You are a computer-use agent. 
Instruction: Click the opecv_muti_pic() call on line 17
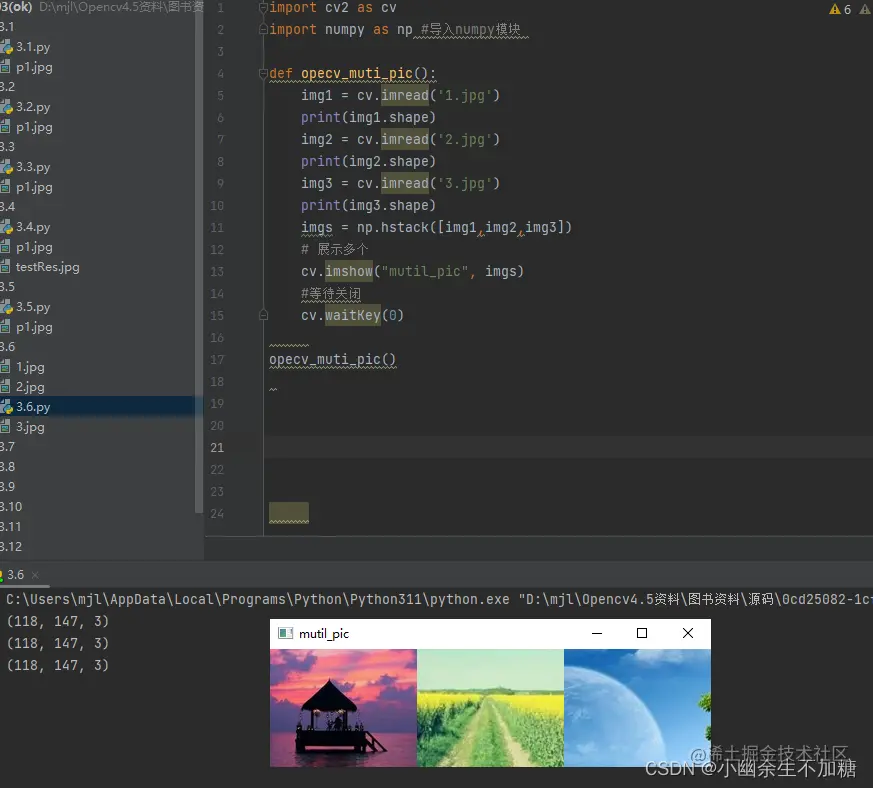pyautogui.click(x=332, y=360)
